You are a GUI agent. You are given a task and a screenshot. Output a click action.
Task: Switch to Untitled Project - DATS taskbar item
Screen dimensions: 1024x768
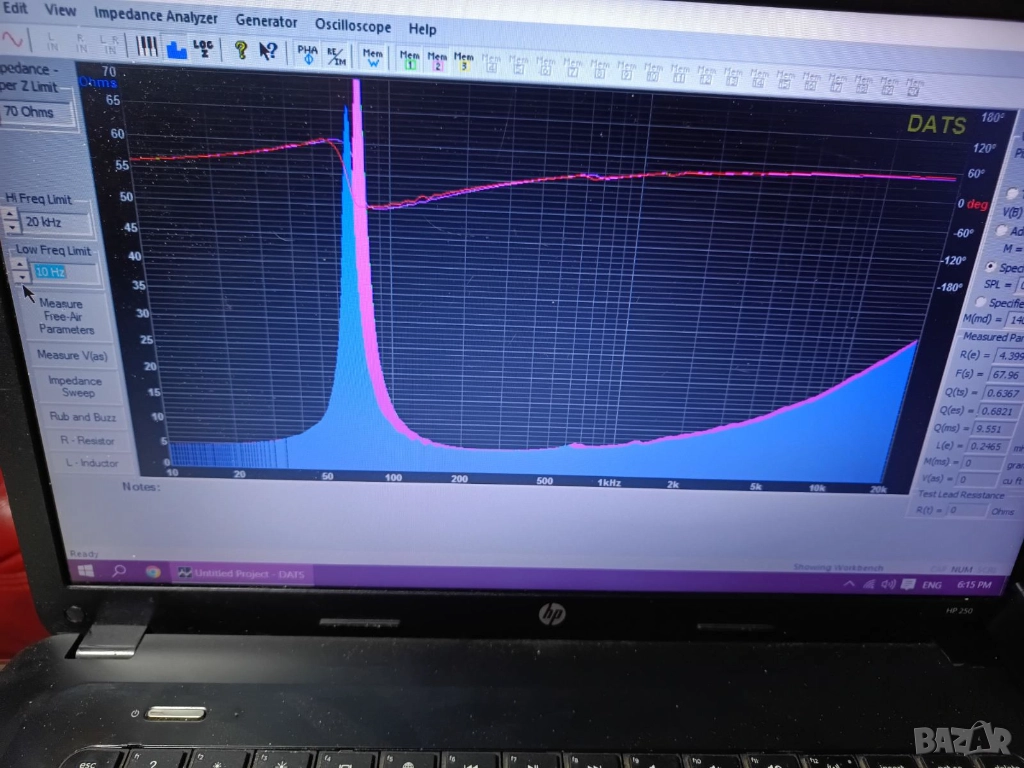click(242, 574)
